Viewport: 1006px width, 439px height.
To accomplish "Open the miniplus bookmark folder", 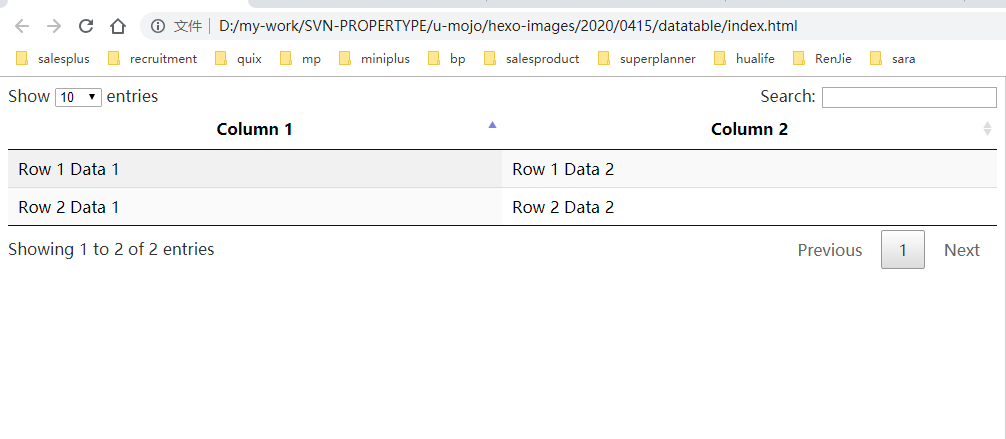I will 375,59.
